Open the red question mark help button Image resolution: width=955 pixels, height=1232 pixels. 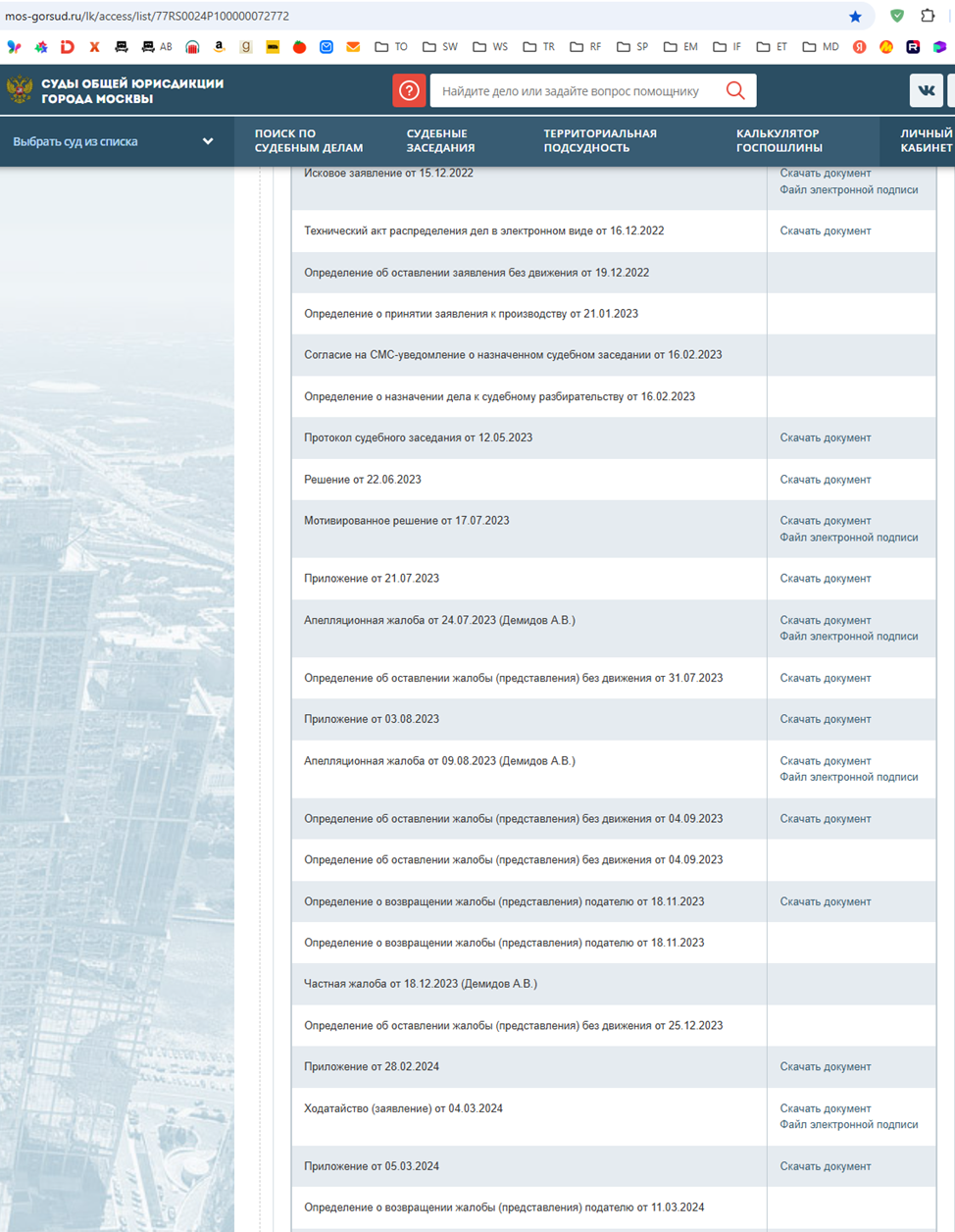coord(409,90)
